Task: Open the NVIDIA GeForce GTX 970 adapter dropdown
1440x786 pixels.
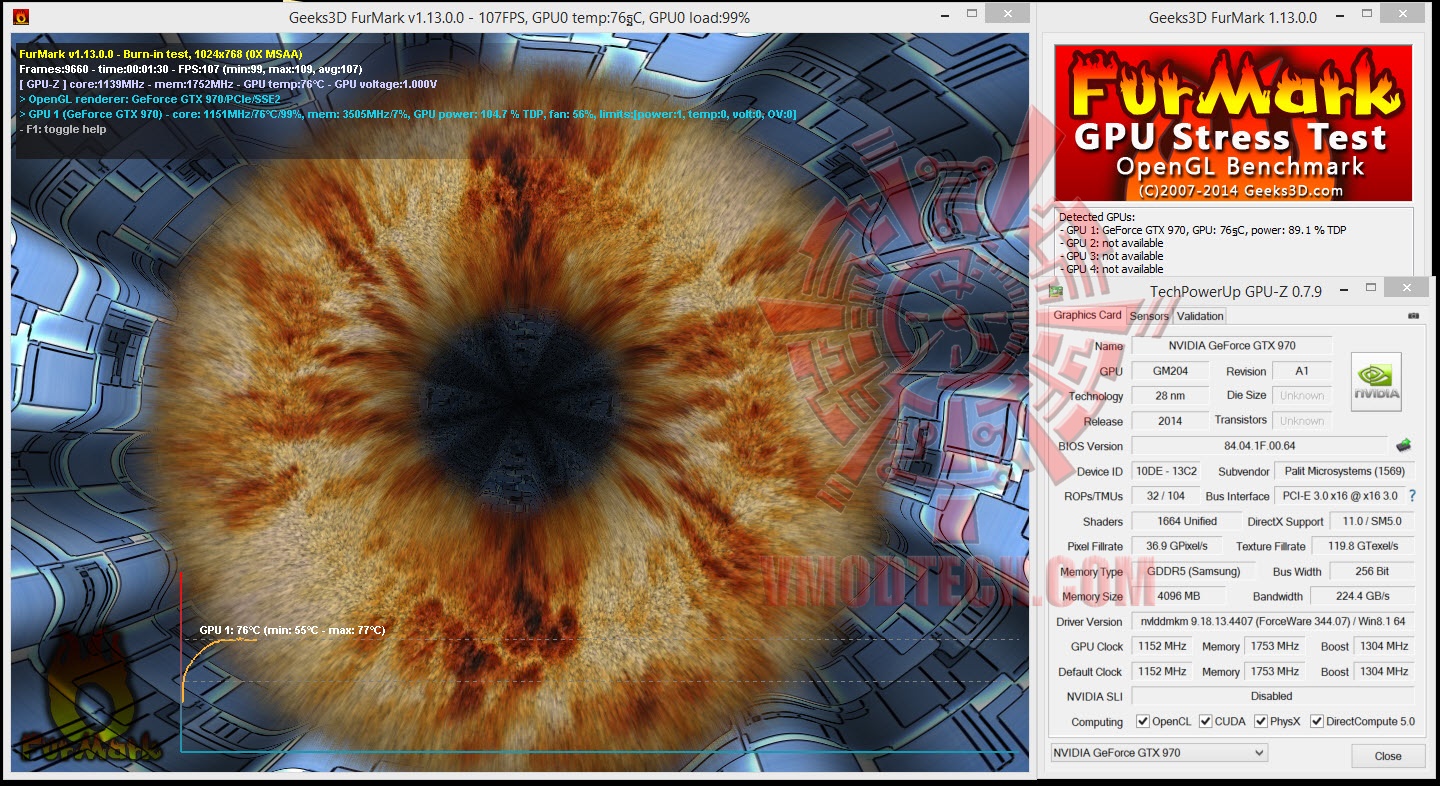Action: [1159, 753]
